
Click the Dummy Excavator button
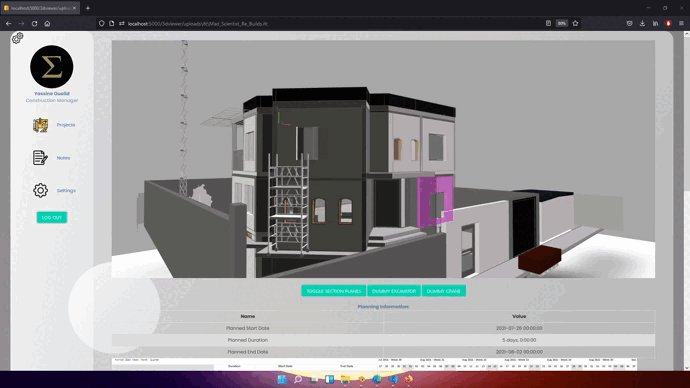tap(394, 291)
